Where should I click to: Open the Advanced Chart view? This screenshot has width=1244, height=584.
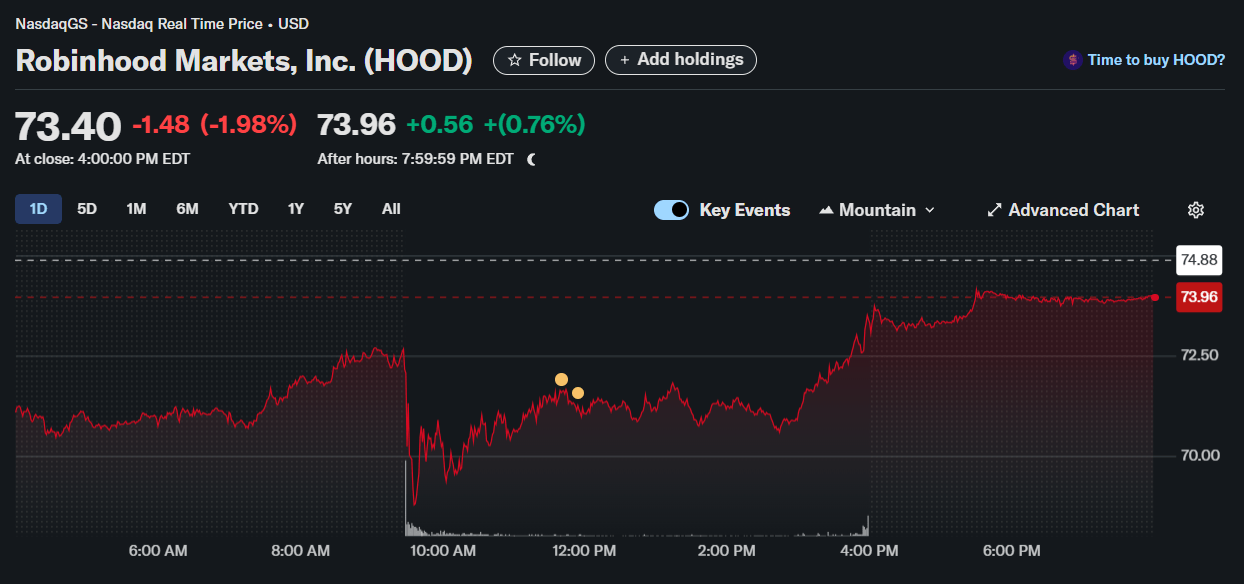1063,210
